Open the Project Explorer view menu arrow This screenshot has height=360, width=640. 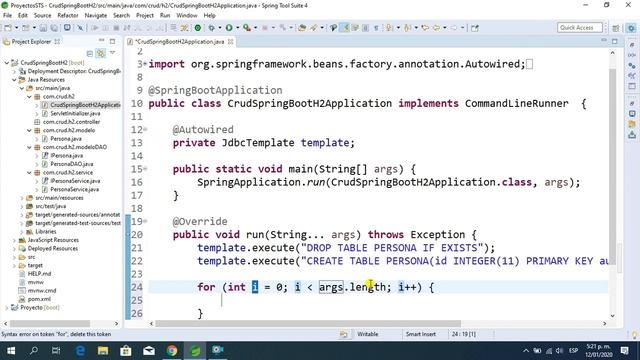coord(113,53)
